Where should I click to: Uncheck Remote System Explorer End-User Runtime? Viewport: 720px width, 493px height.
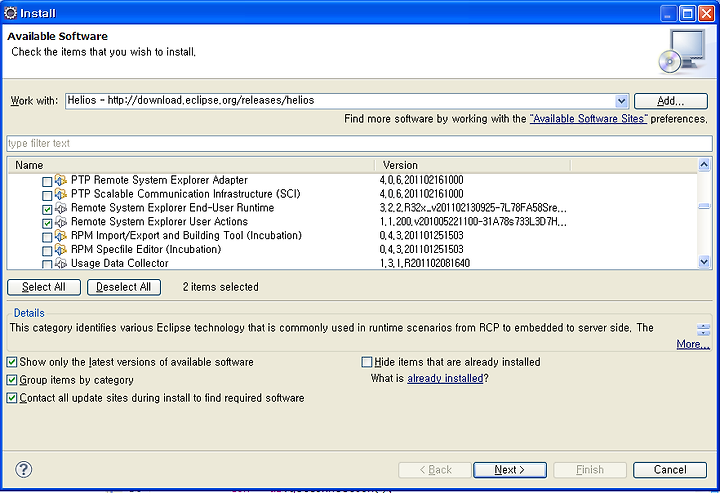point(47,209)
